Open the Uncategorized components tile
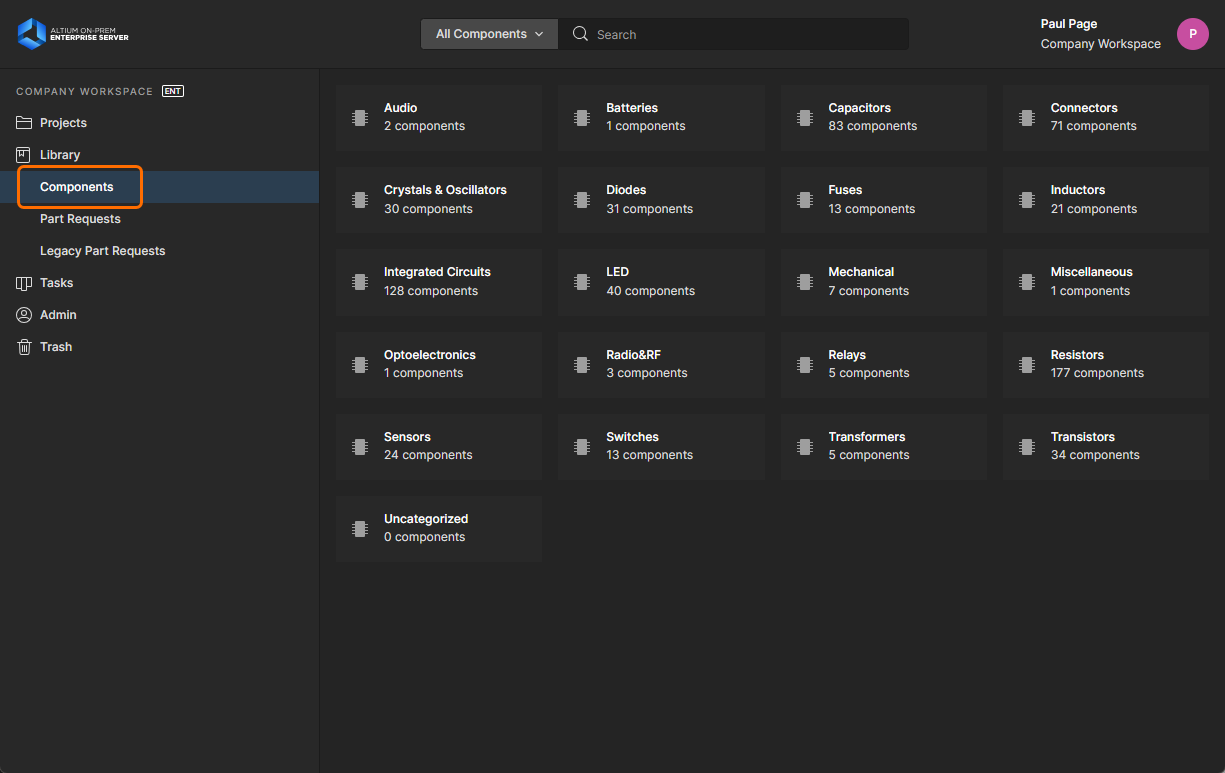The image size is (1225, 773). click(438, 528)
